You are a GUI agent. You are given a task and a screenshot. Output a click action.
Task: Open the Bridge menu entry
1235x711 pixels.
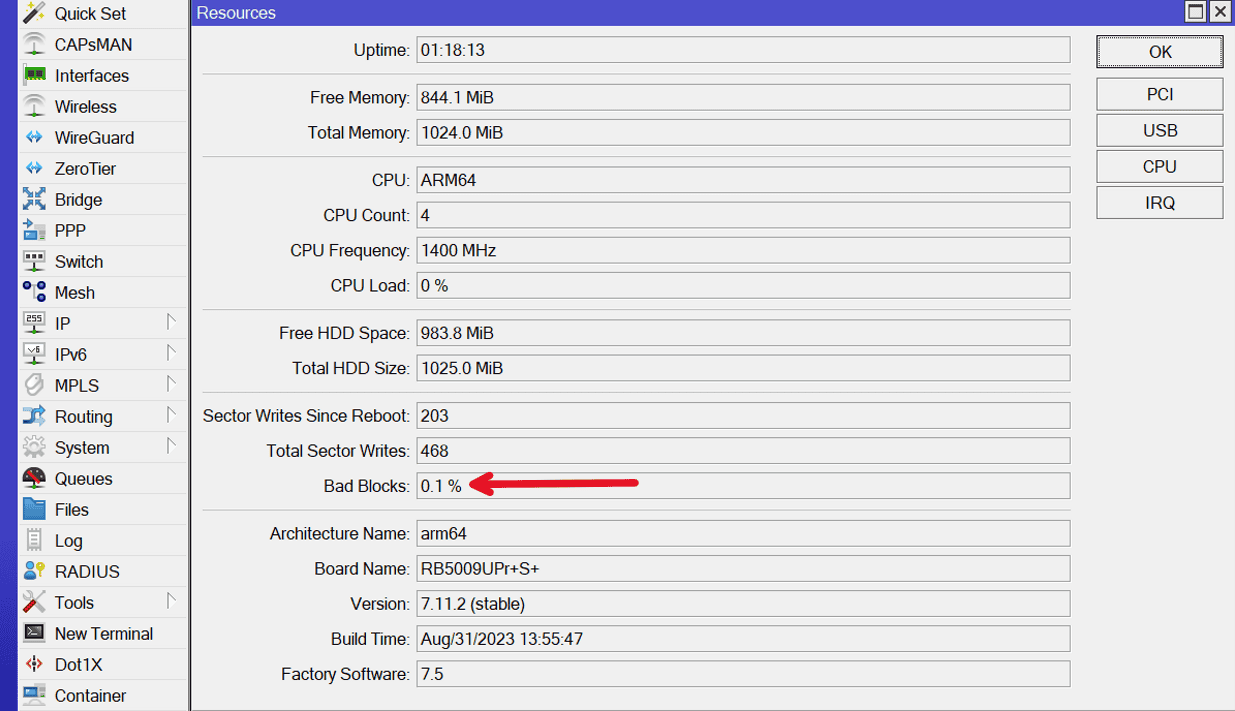(x=102, y=200)
